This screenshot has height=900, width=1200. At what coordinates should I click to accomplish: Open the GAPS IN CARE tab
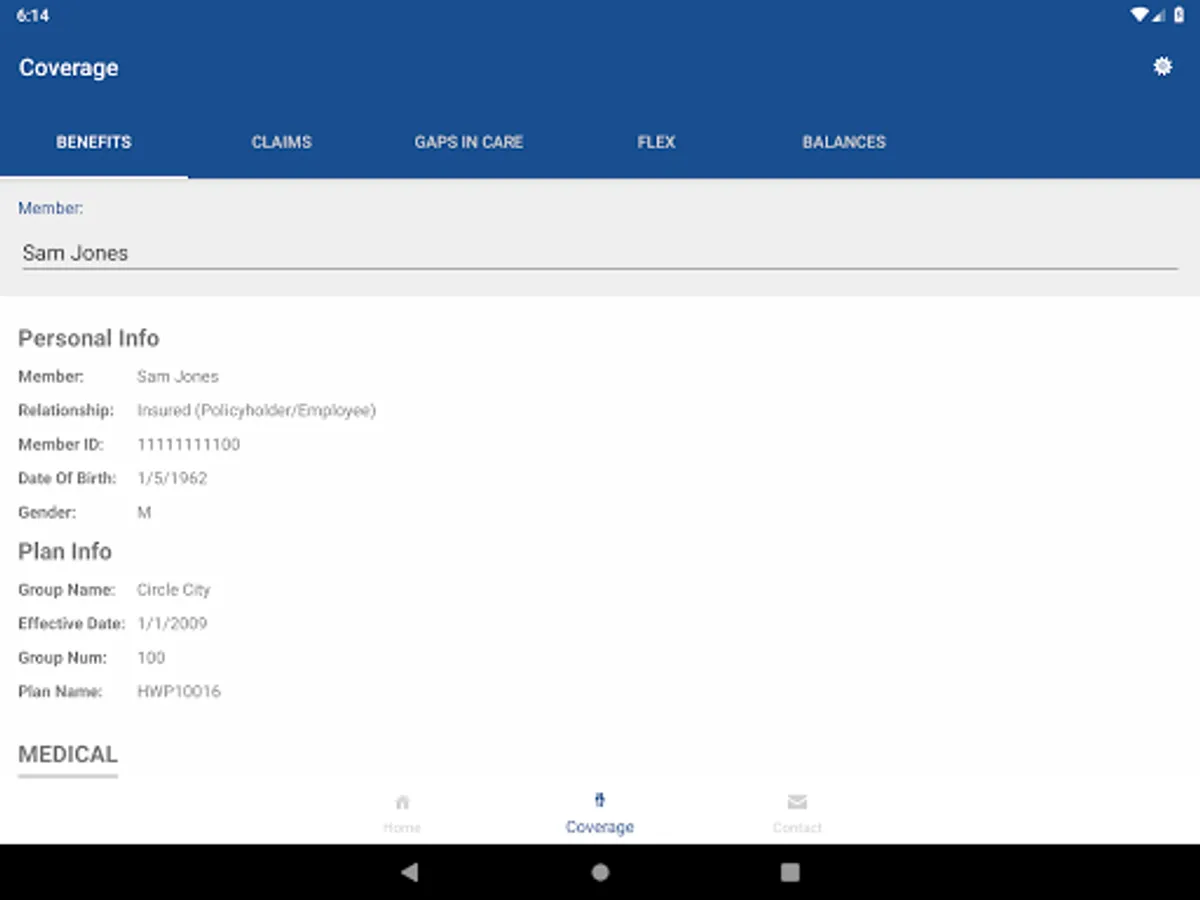pyautogui.click(x=468, y=142)
